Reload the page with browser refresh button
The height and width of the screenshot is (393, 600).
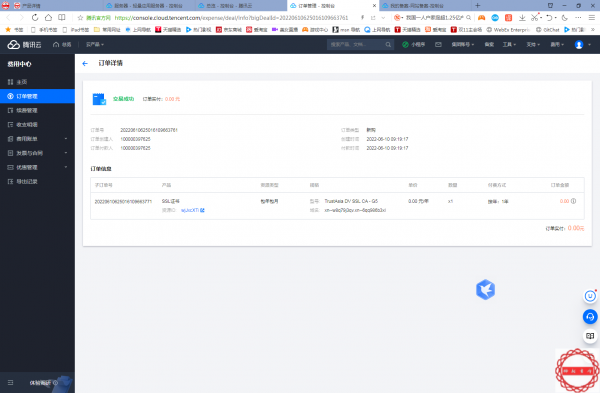click(x=35, y=18)
